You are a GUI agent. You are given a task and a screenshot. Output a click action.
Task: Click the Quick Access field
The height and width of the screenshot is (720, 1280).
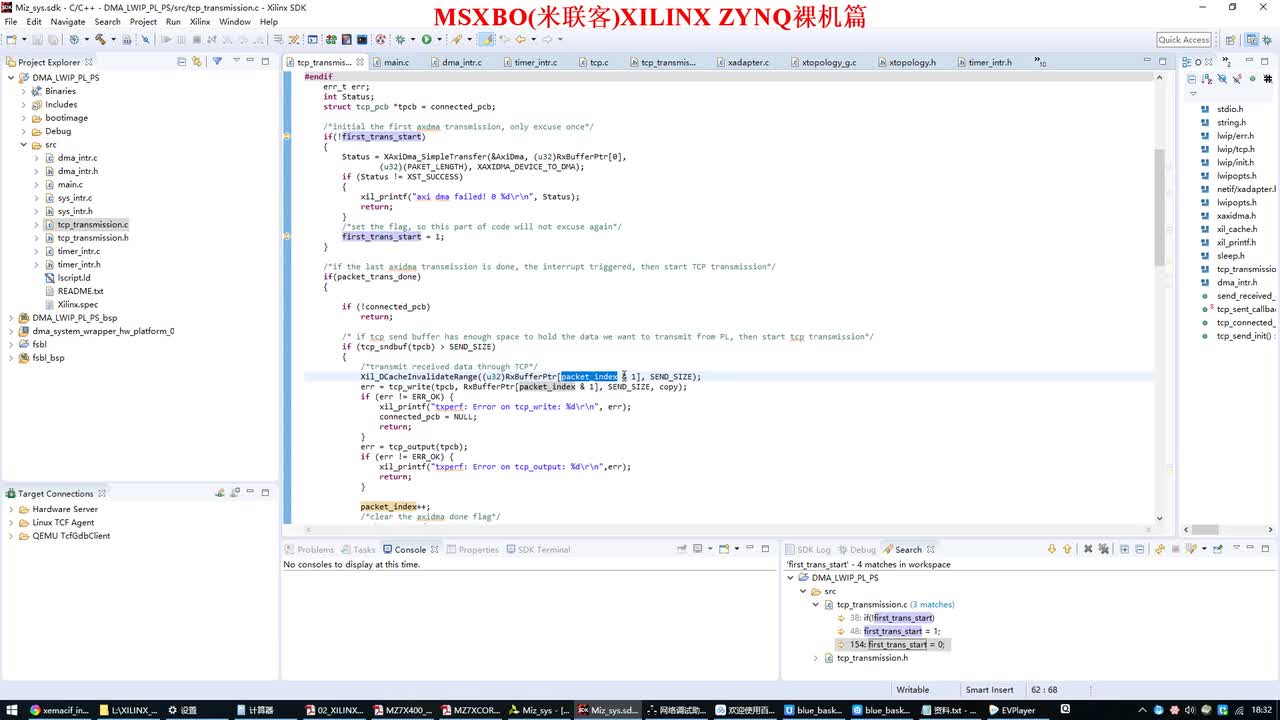[x=1184, y=40]
